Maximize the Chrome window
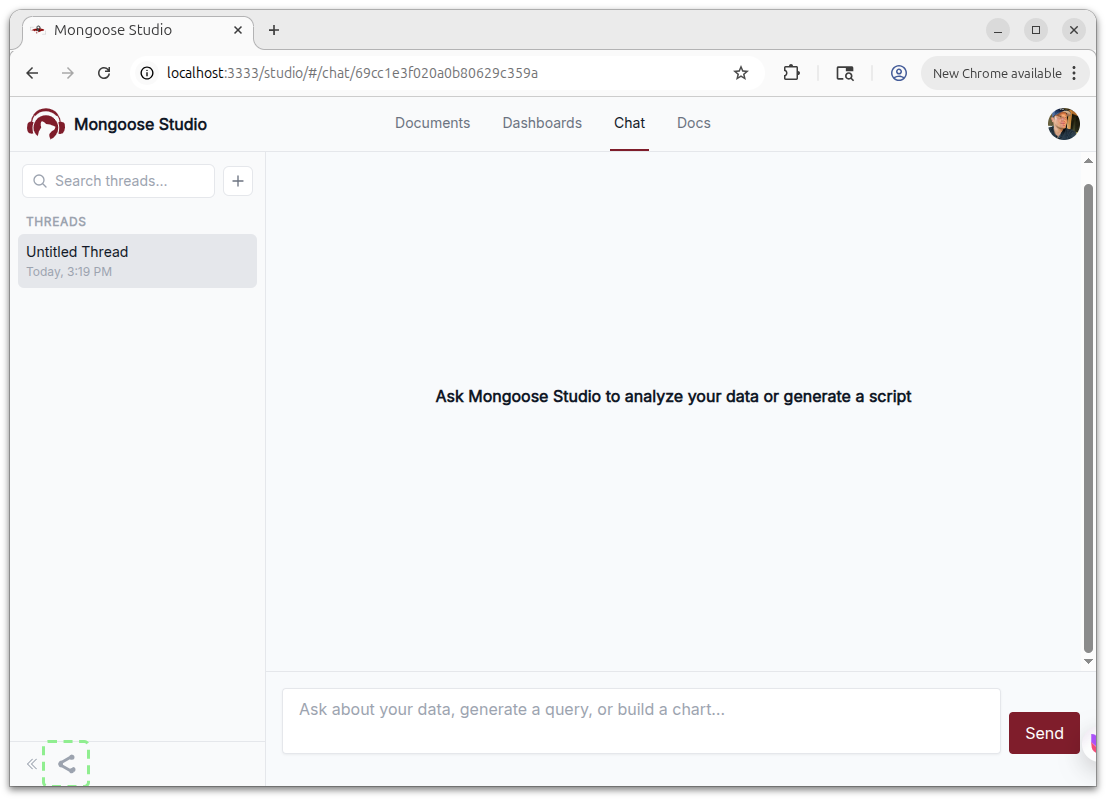This screenshot has height=799, width=1106. 1035,30
